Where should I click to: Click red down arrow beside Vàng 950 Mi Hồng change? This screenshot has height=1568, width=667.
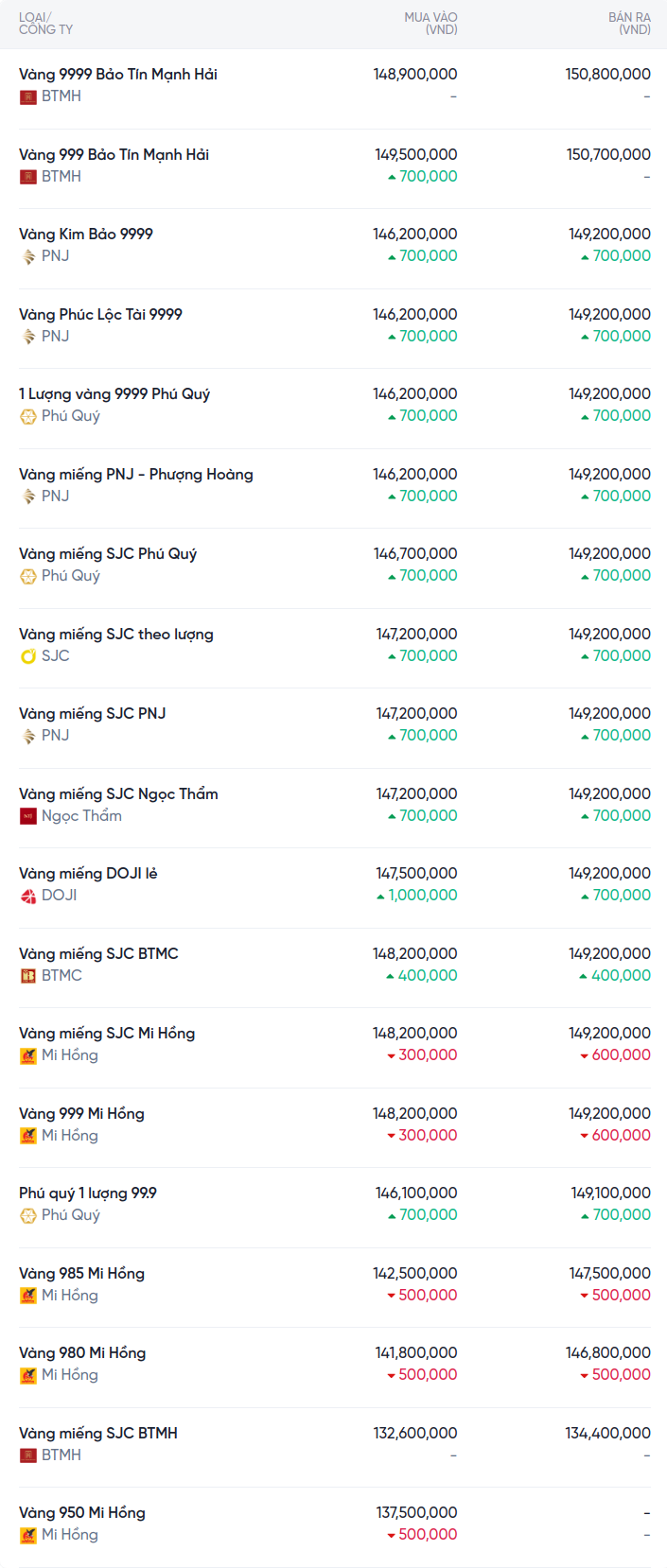(391, 1536)
